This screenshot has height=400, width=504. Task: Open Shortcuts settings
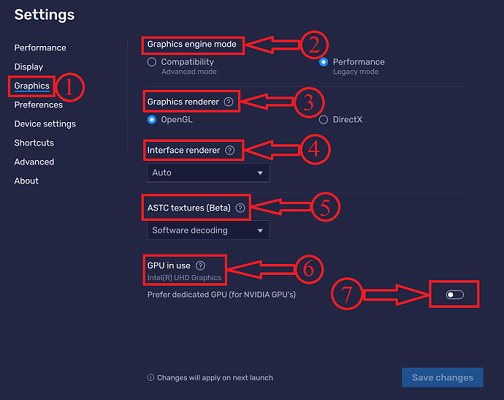click(x=34, y=143)
